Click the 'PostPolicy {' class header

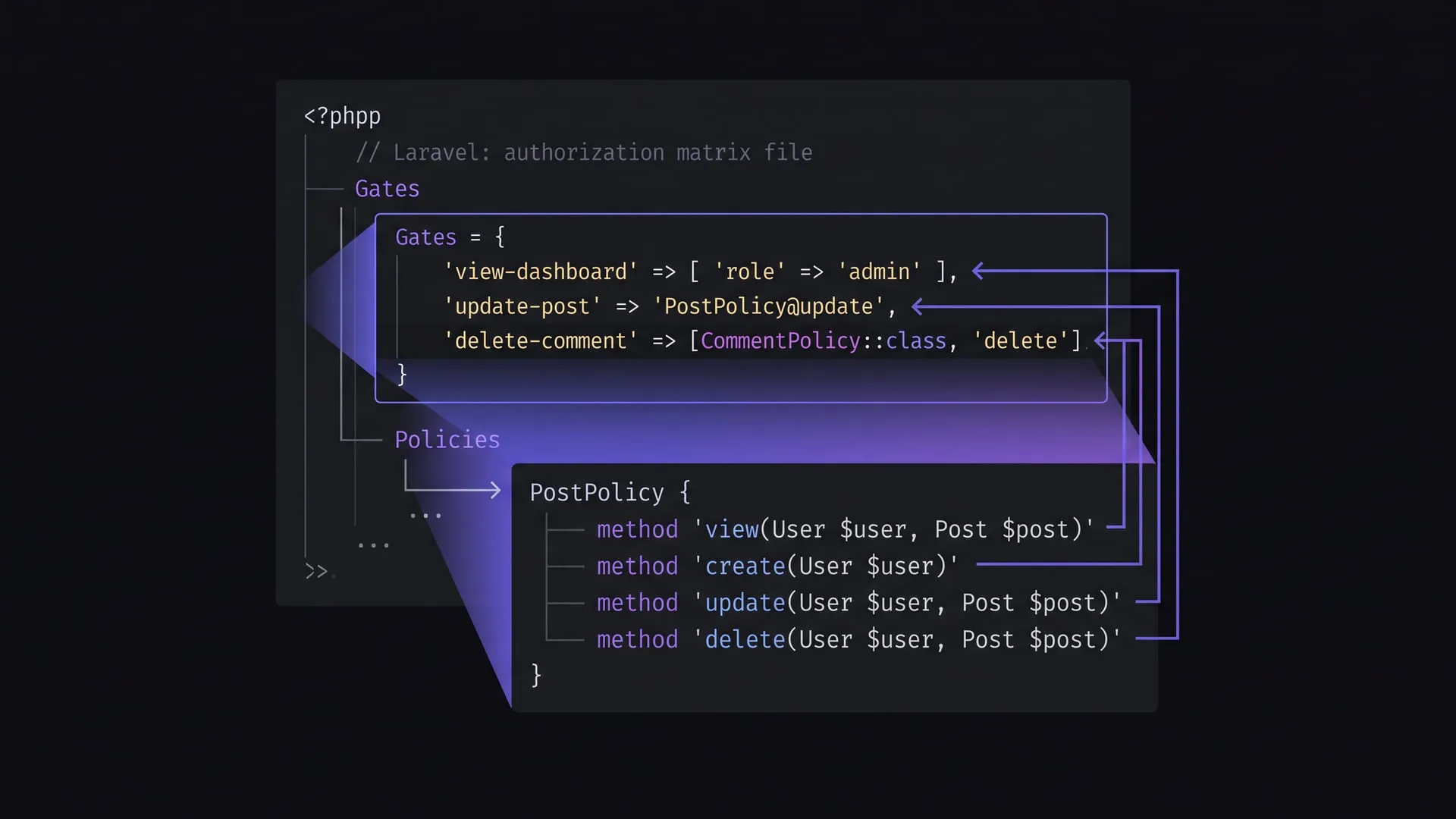[610, 493]
